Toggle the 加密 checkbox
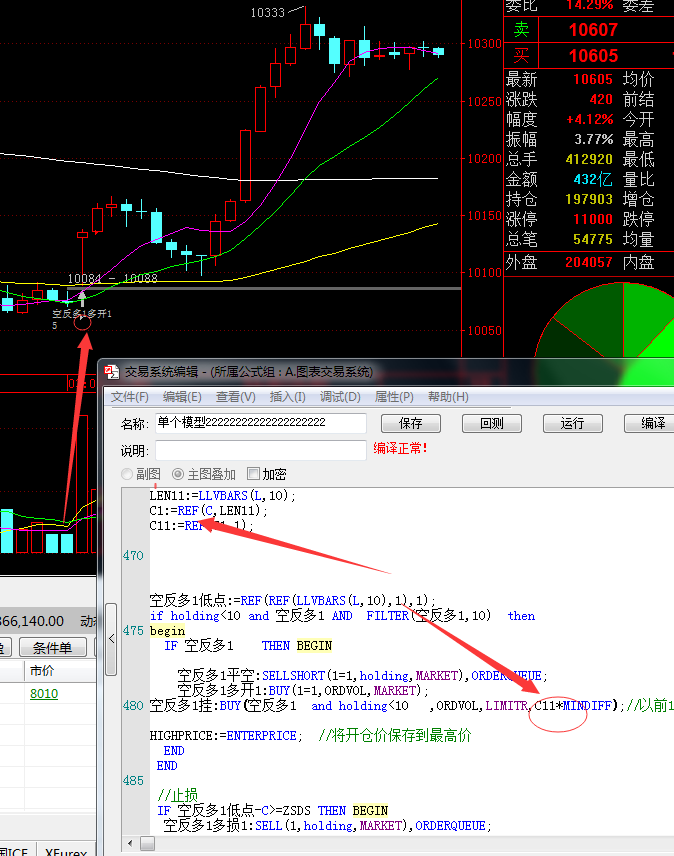Image resolution: width=674 pixels, height=856 pixels. point(253,473)
